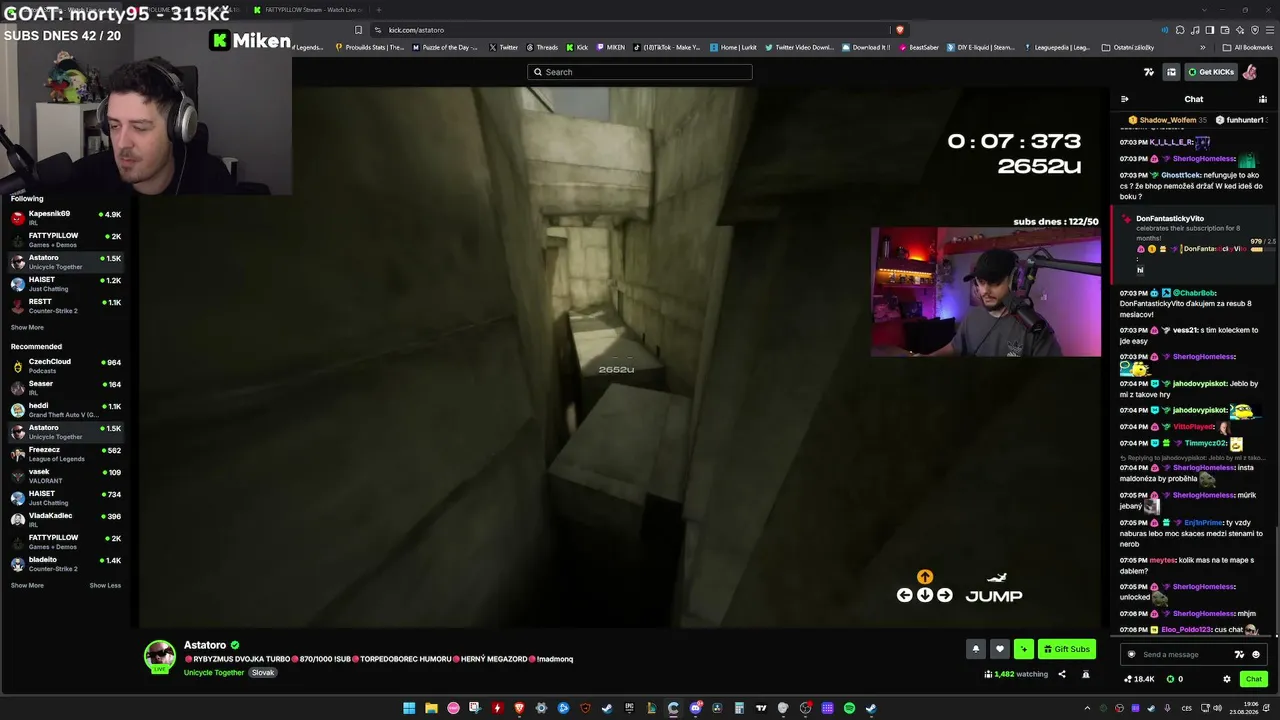Collapse chat panel with arrow icon

point(1125,99)
